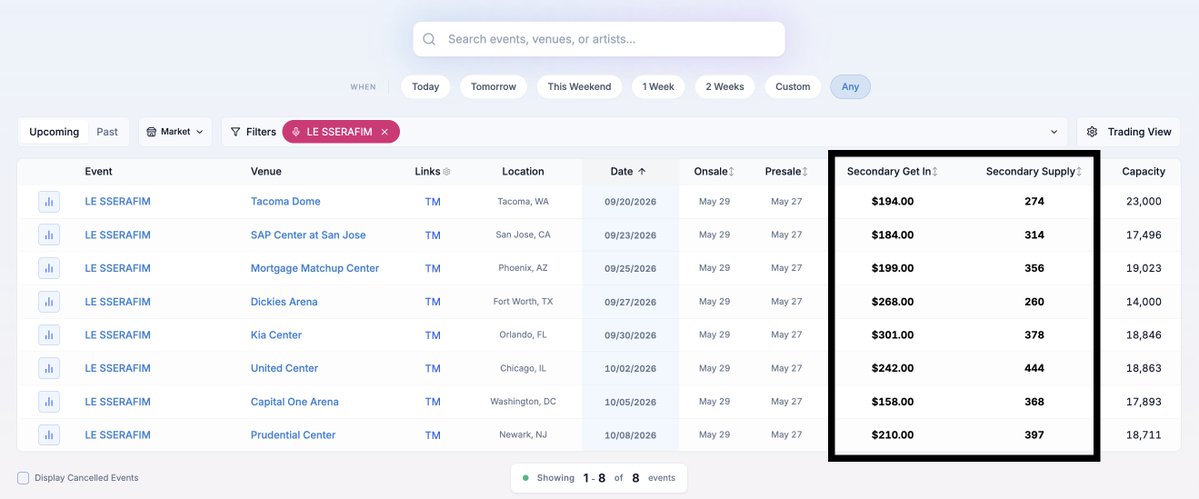Open chart icon for United Center row
1199x499 pixels.
(x=49, y=368)
